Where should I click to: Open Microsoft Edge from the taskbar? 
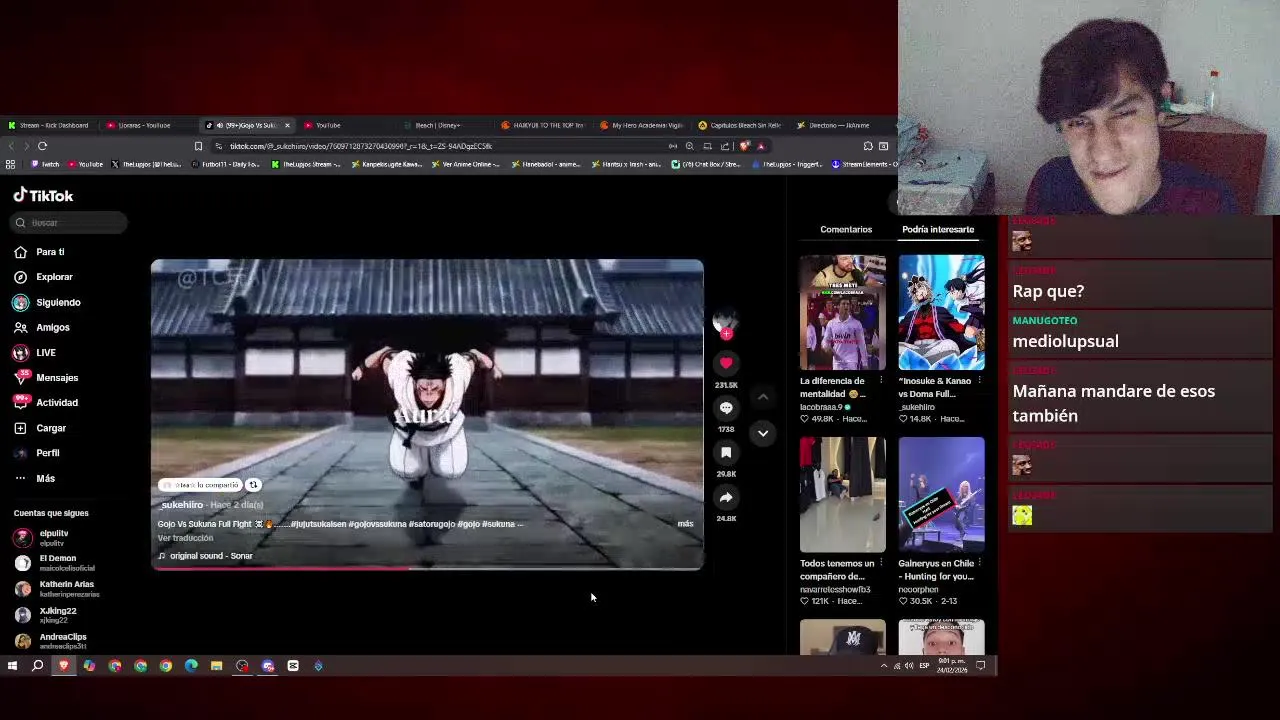click(x=191, y=666)
